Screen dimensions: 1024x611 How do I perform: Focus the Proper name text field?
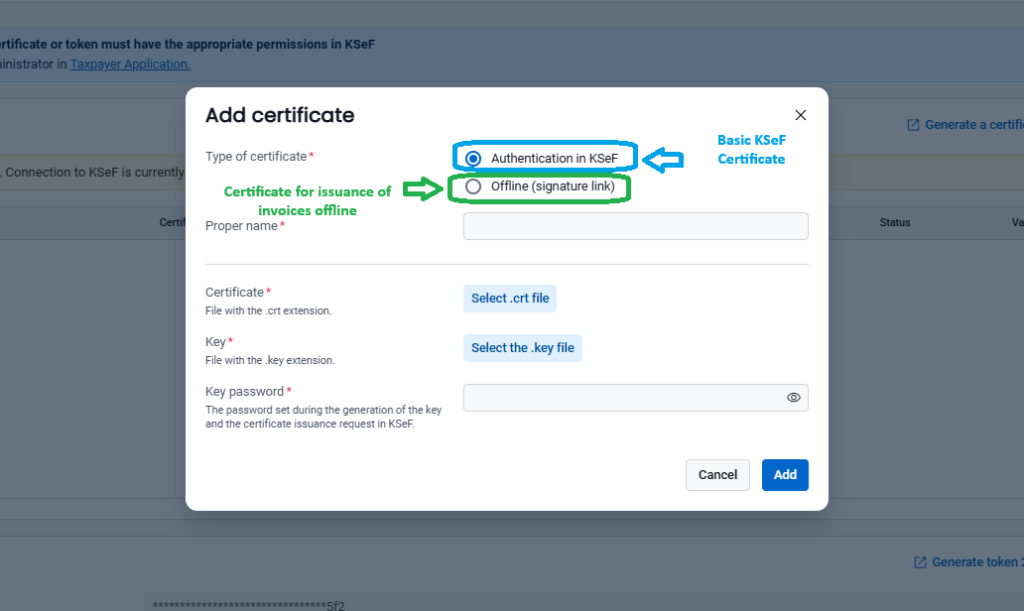635,226
